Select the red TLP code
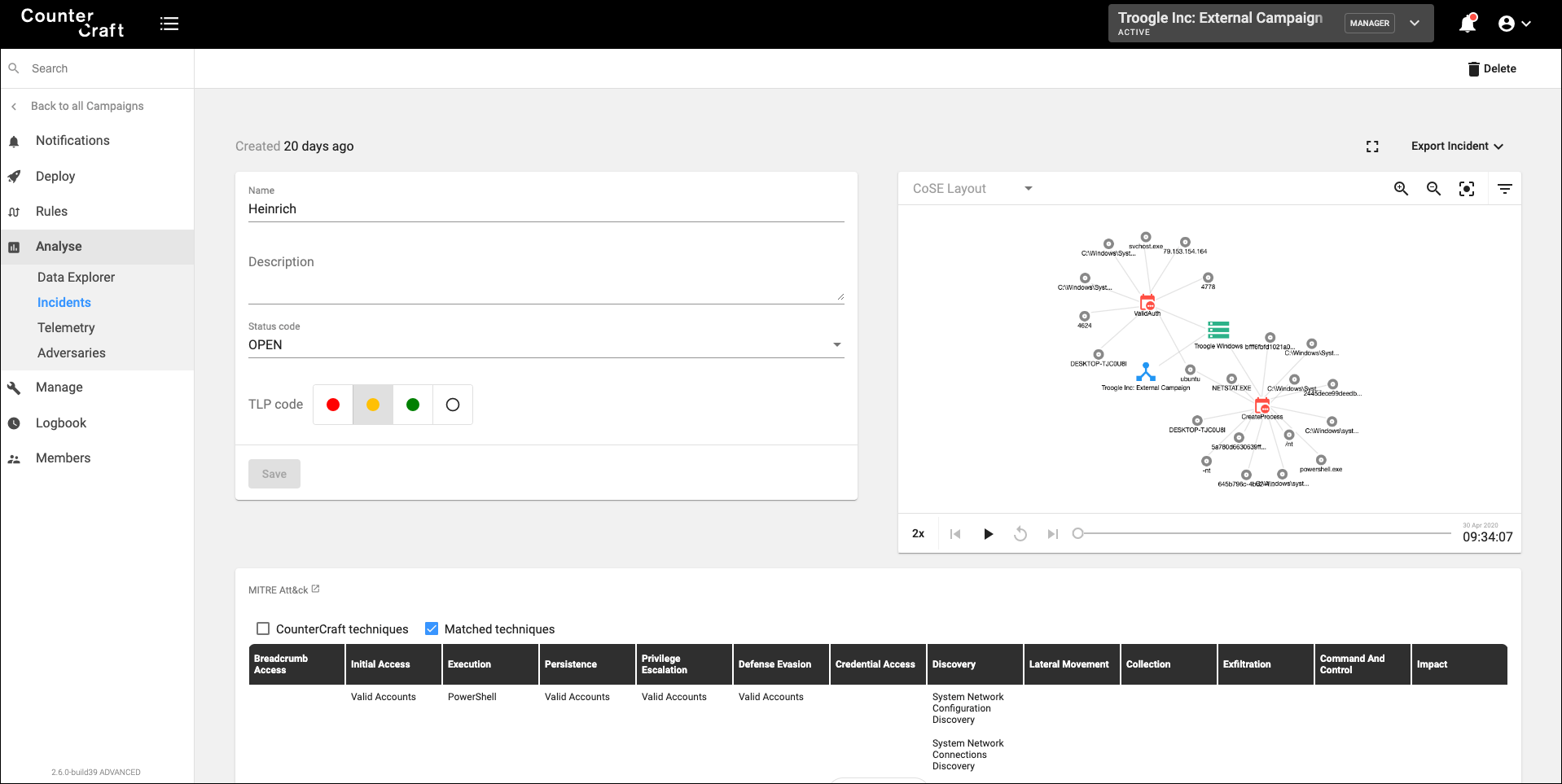Viewport: 1562px width, 784px height. pos(333,405)
